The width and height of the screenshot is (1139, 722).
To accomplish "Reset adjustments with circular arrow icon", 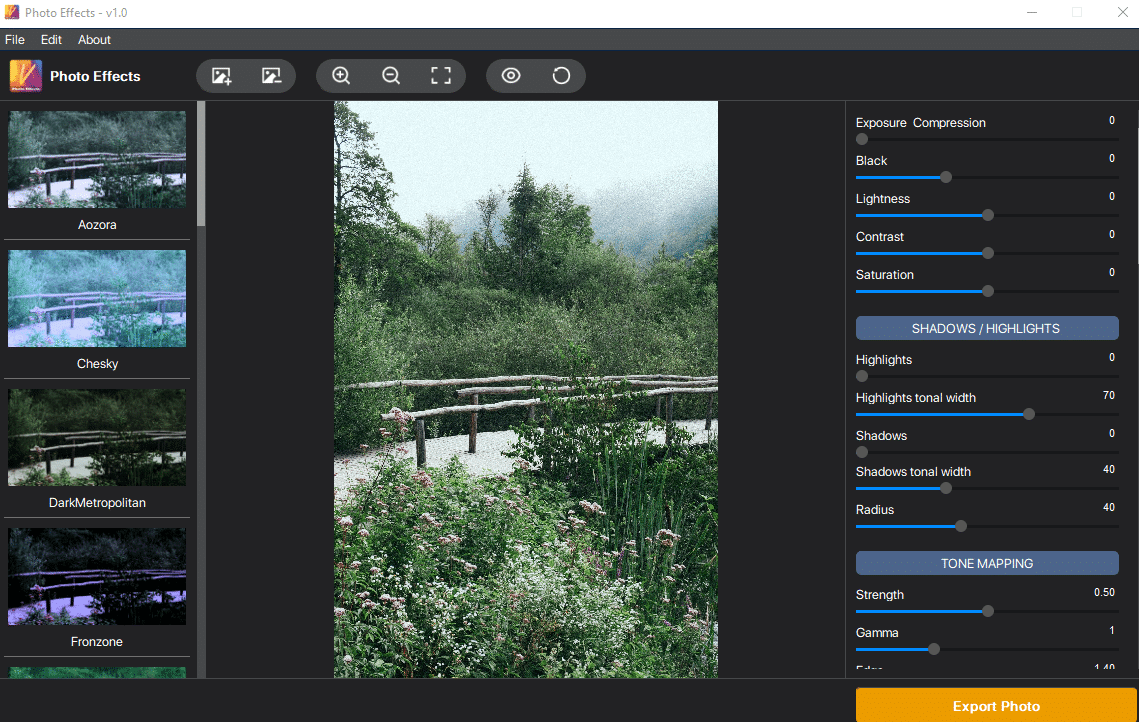I will pos(561,76).
